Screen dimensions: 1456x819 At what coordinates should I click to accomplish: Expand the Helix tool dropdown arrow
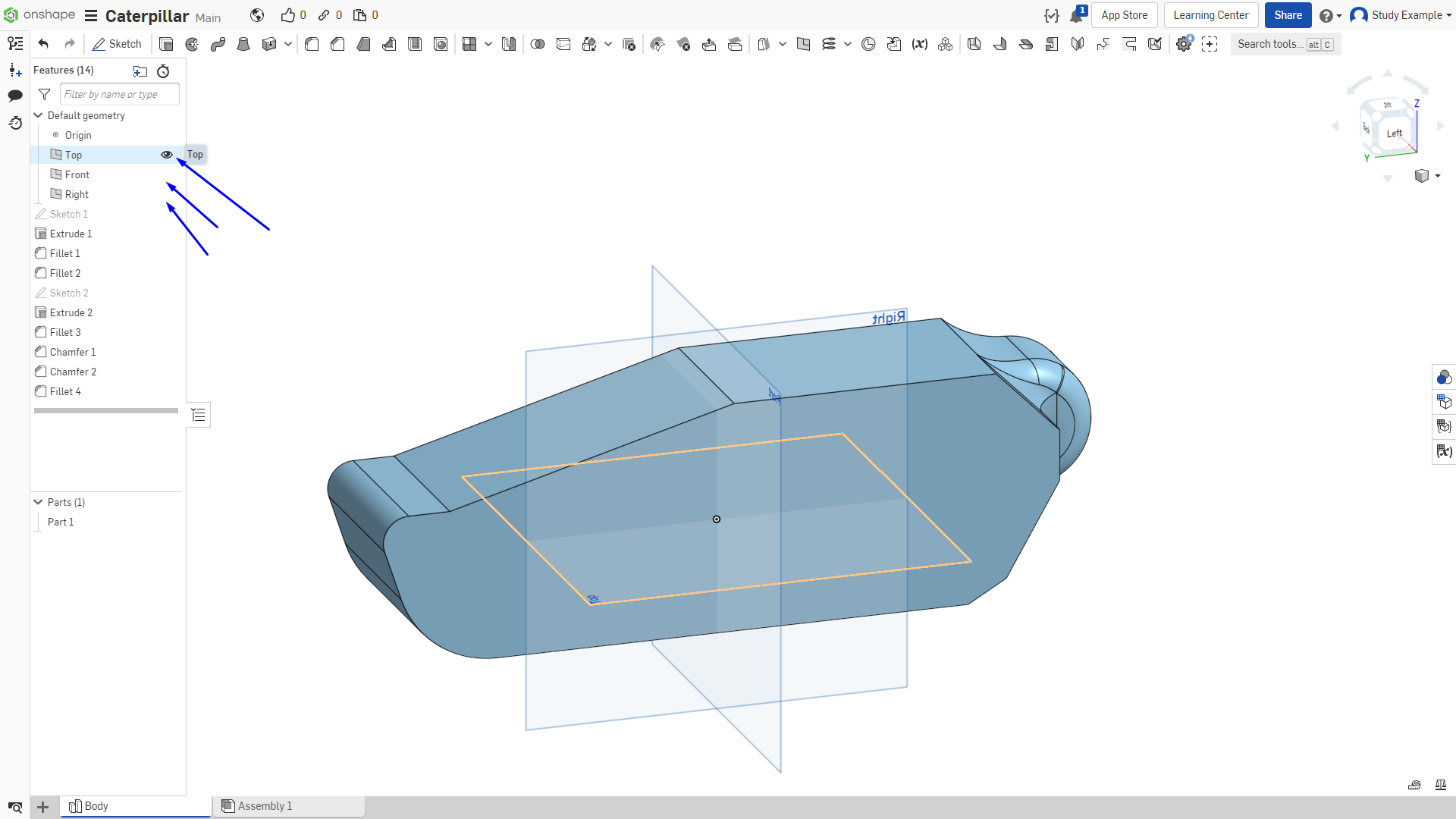[x=848, y=44]
